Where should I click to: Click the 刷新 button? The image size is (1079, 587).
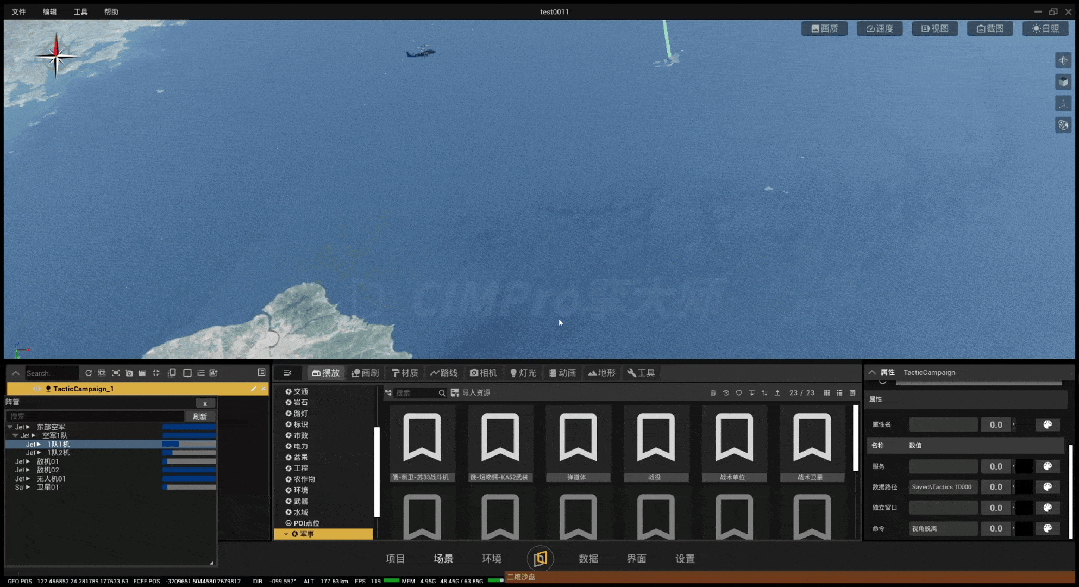[200, 416]
